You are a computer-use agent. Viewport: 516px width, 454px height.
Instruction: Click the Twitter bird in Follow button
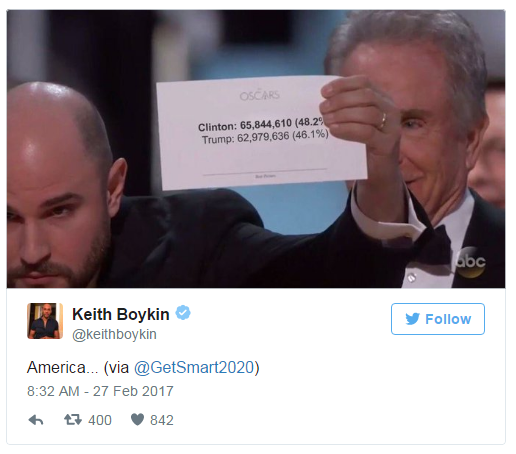(412, 319)
